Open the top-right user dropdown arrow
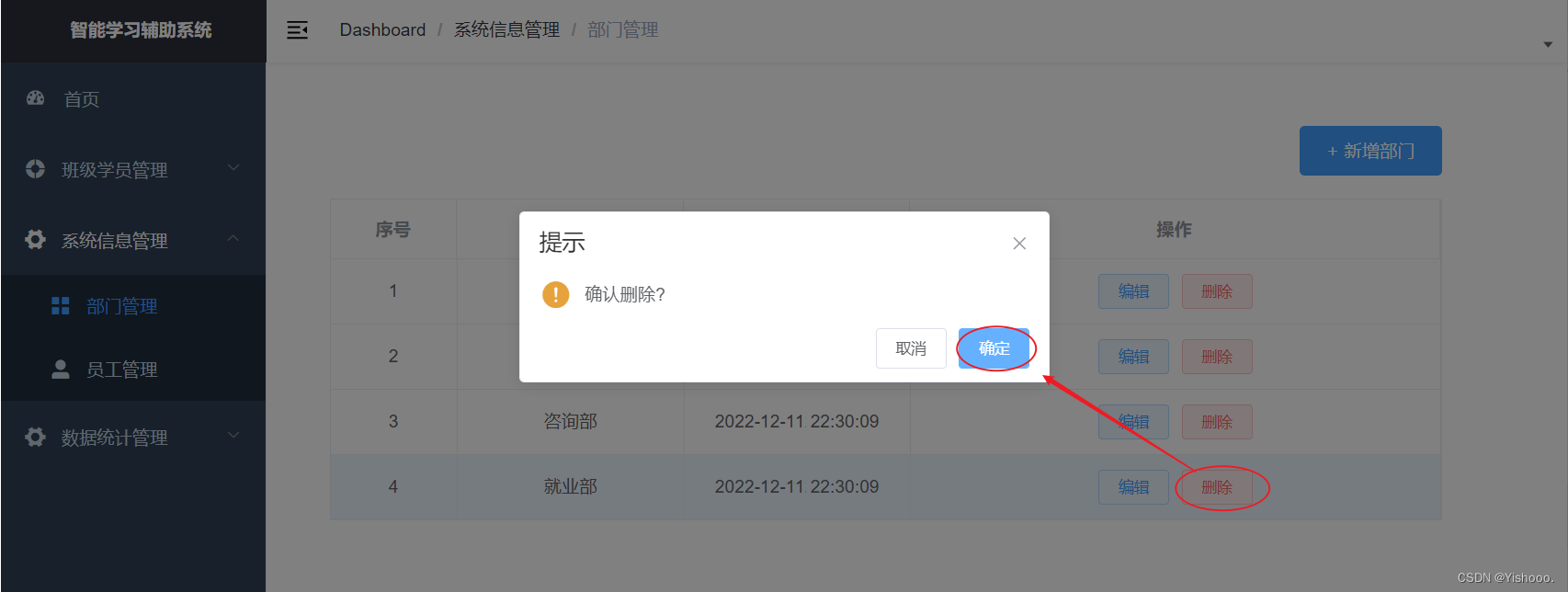The width and height of the screenshot is (1568, 592). pyautogui.click(x=1548, y=44)
